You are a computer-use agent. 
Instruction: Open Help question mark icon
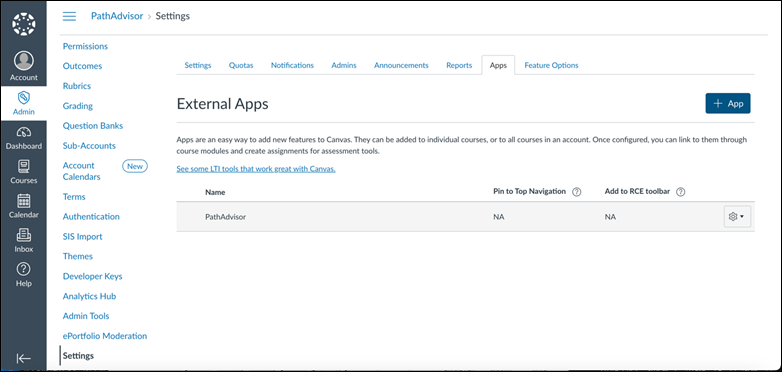click(23, 269)
